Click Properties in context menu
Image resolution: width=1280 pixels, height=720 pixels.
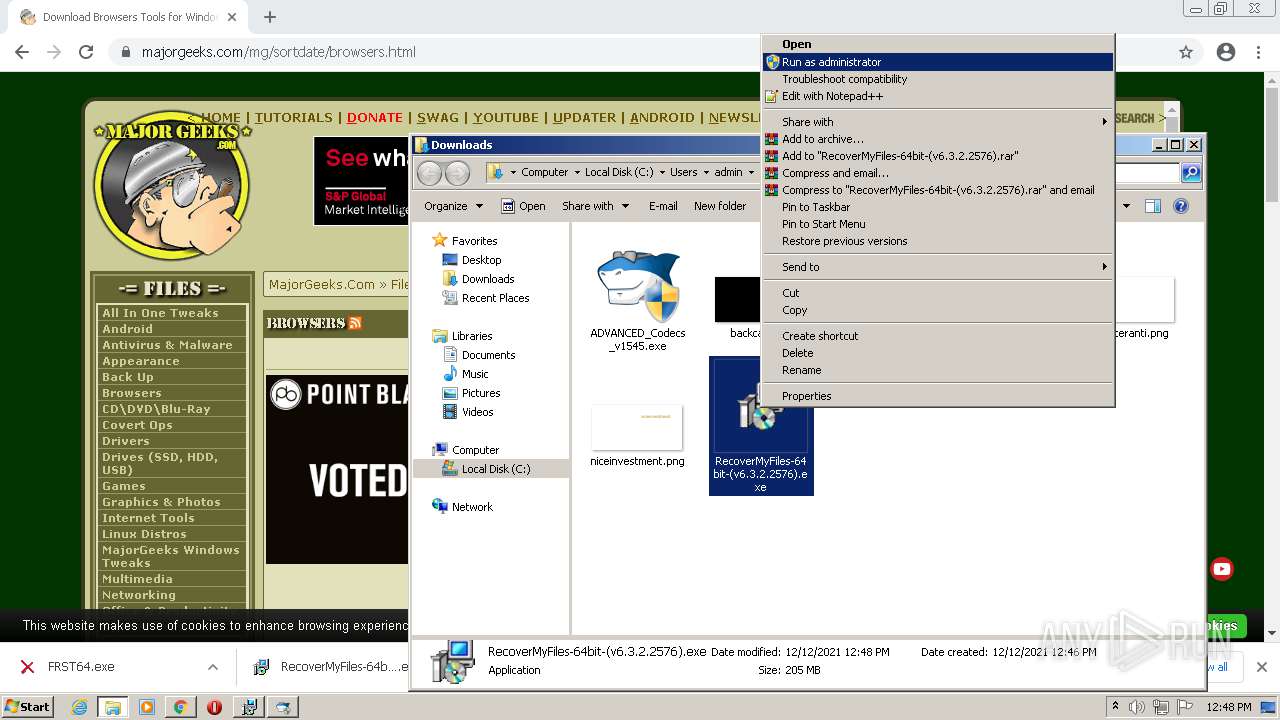[938, 396]
